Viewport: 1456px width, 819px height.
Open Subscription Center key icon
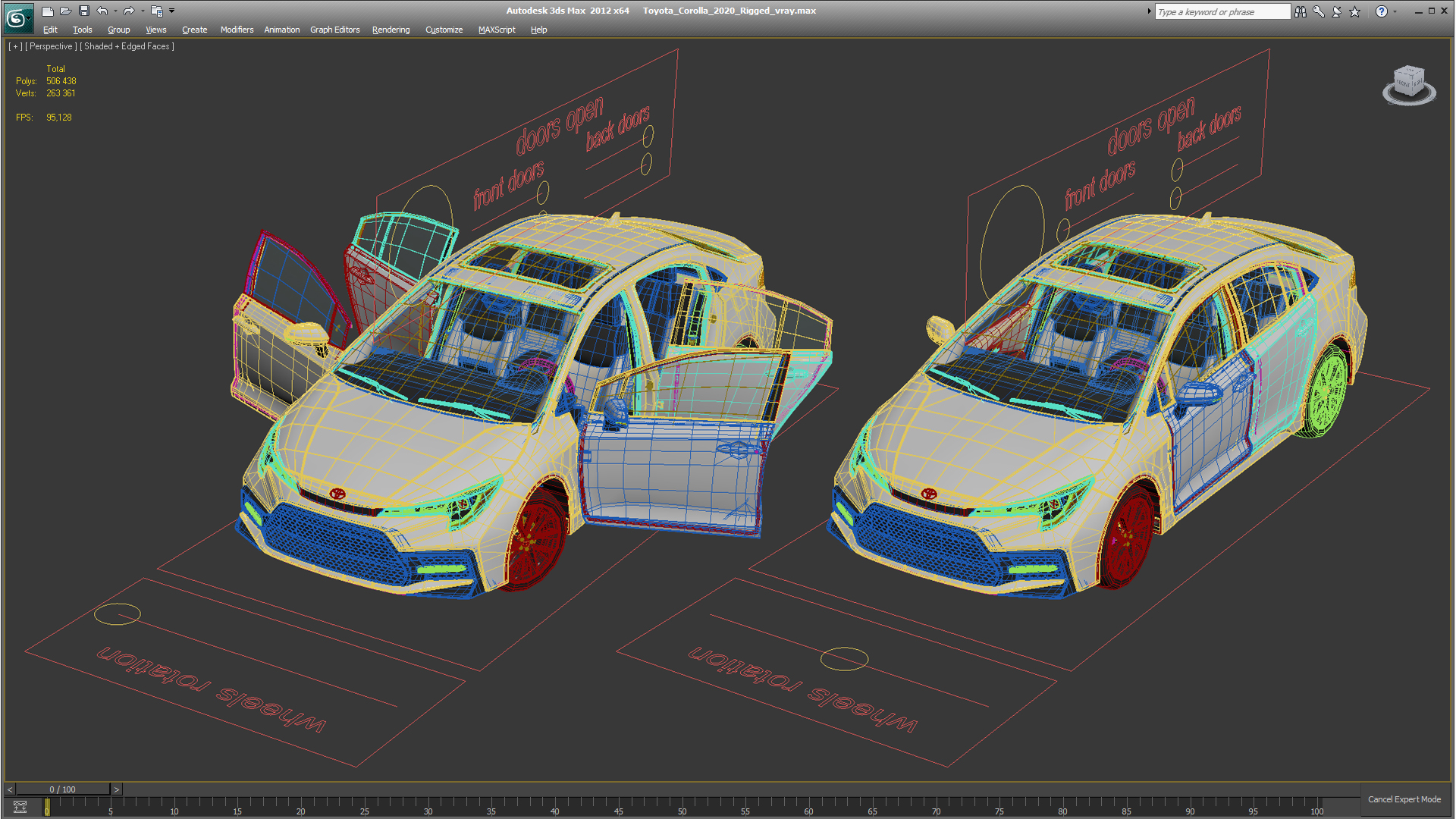[1319, 11]
